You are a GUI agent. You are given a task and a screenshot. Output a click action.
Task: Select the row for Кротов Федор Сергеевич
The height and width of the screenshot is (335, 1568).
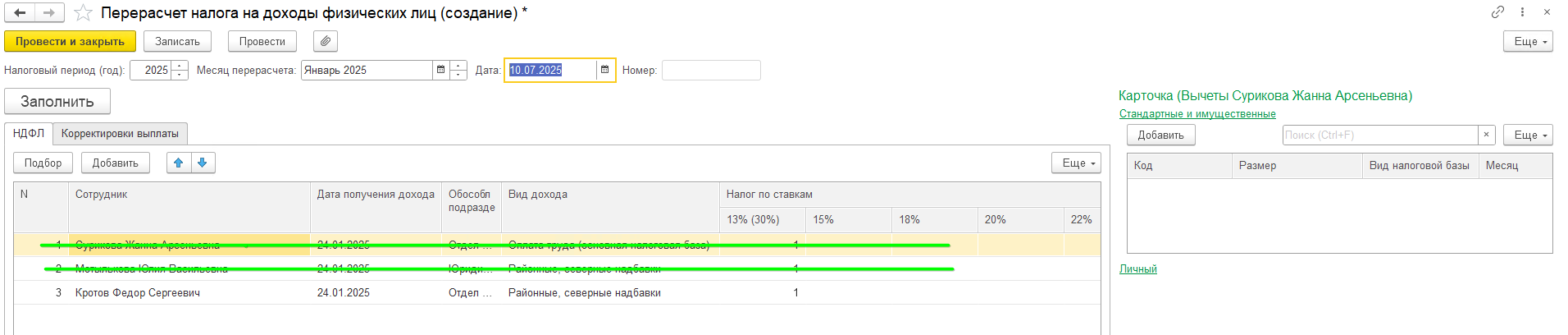pyautogui.click(x=557, y=292)
